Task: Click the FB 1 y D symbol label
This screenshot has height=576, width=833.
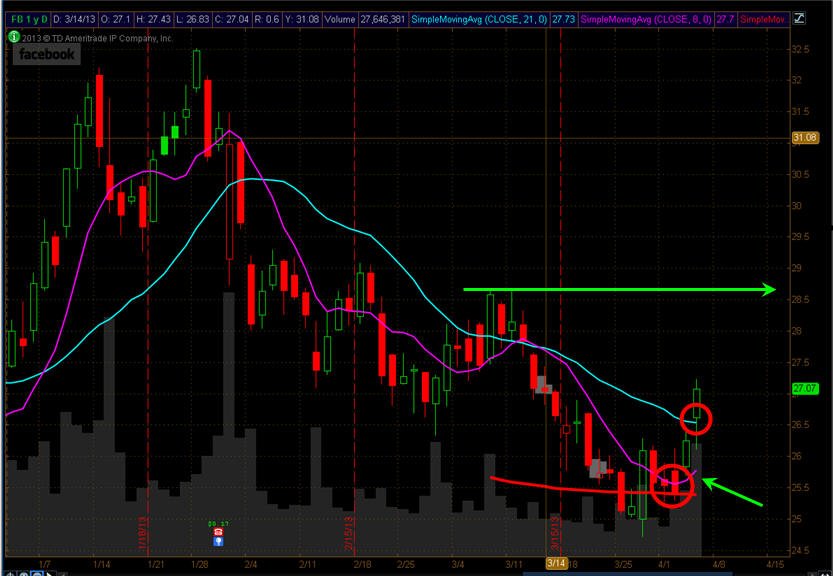Action: (x=29, y=19)
